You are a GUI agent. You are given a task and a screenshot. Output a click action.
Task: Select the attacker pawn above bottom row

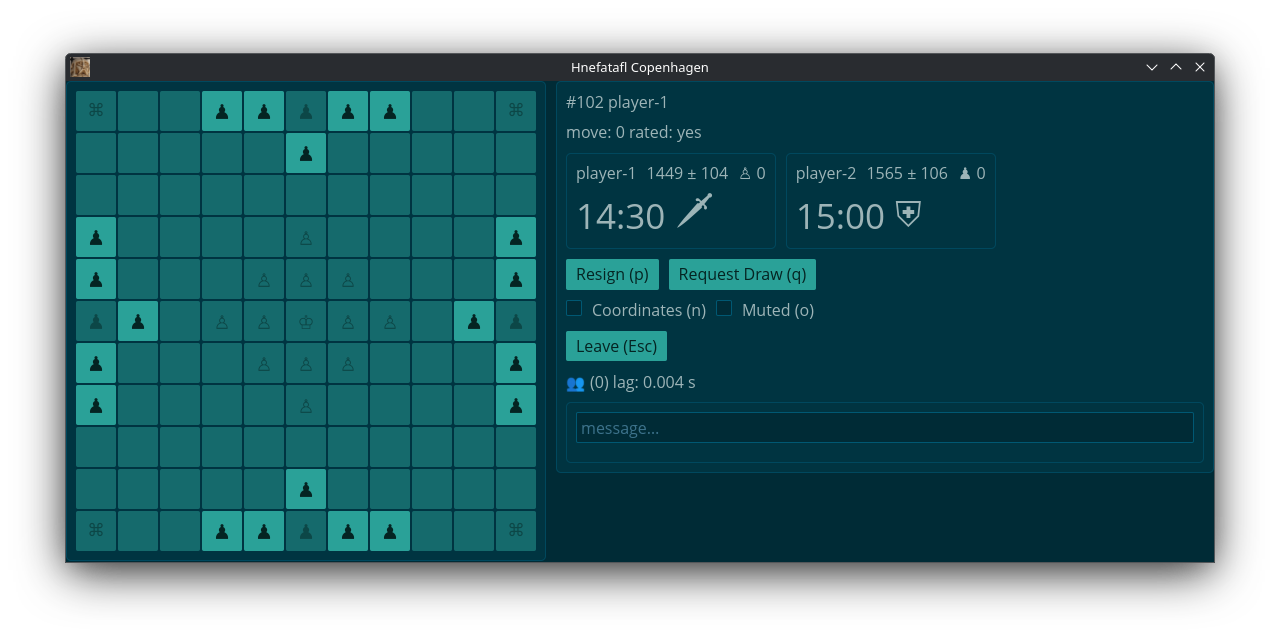click(x=306, y=490)
